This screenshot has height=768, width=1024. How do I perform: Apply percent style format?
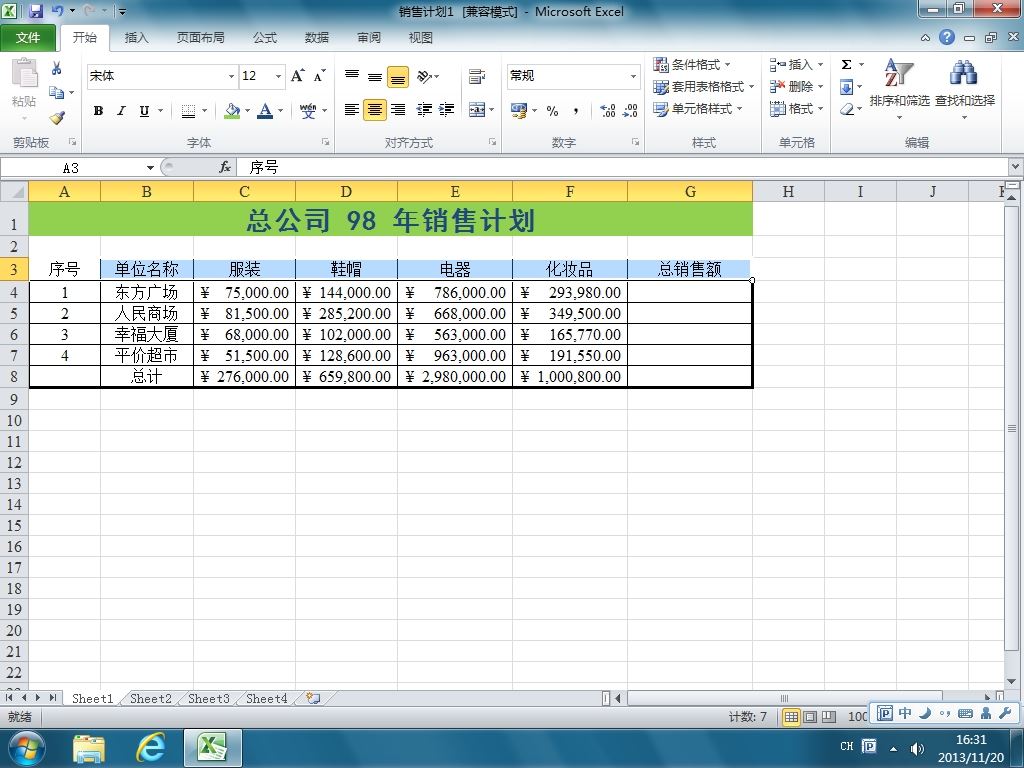[552, 111]
